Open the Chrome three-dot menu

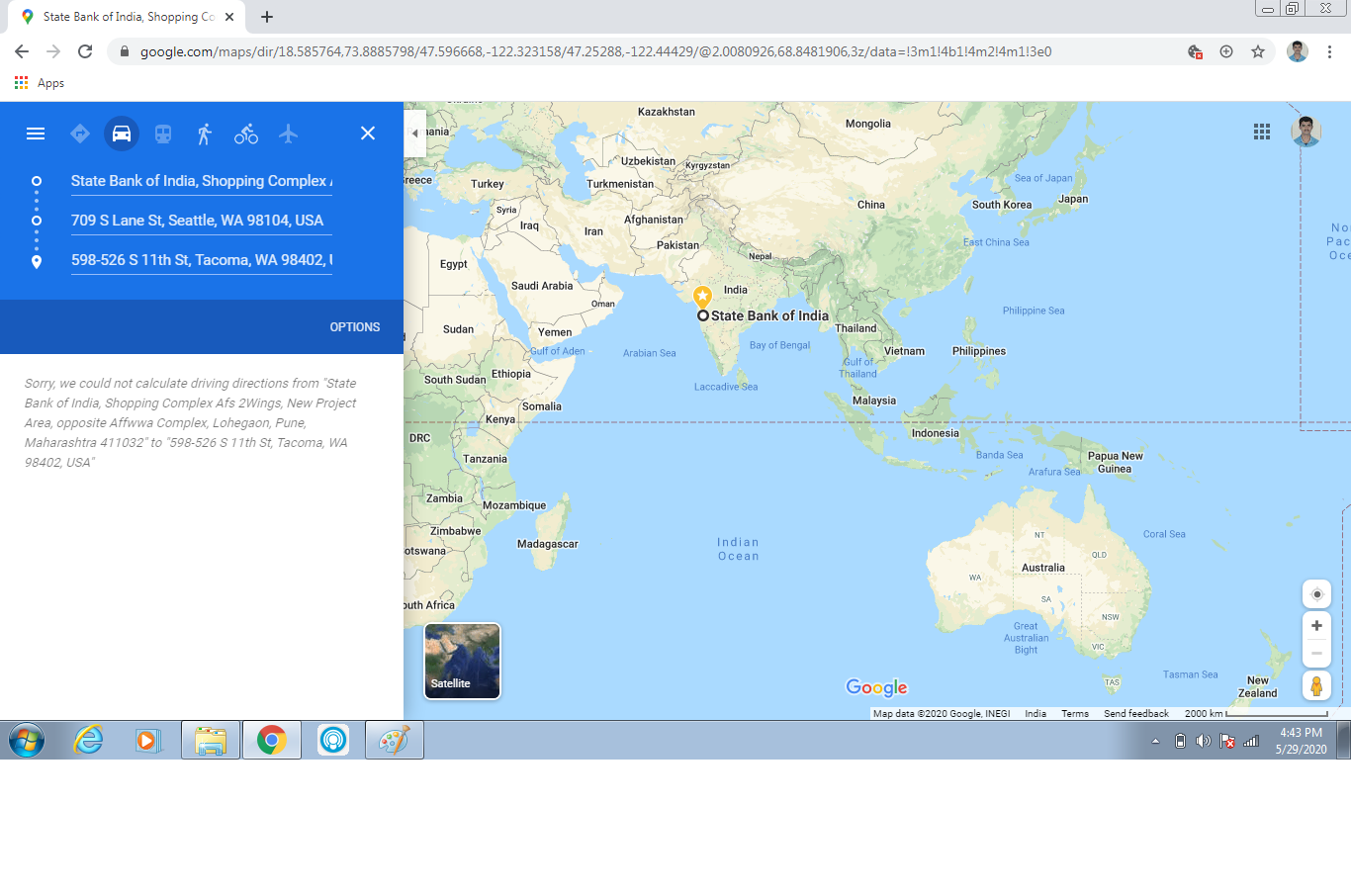click(x=1329, y=51)
